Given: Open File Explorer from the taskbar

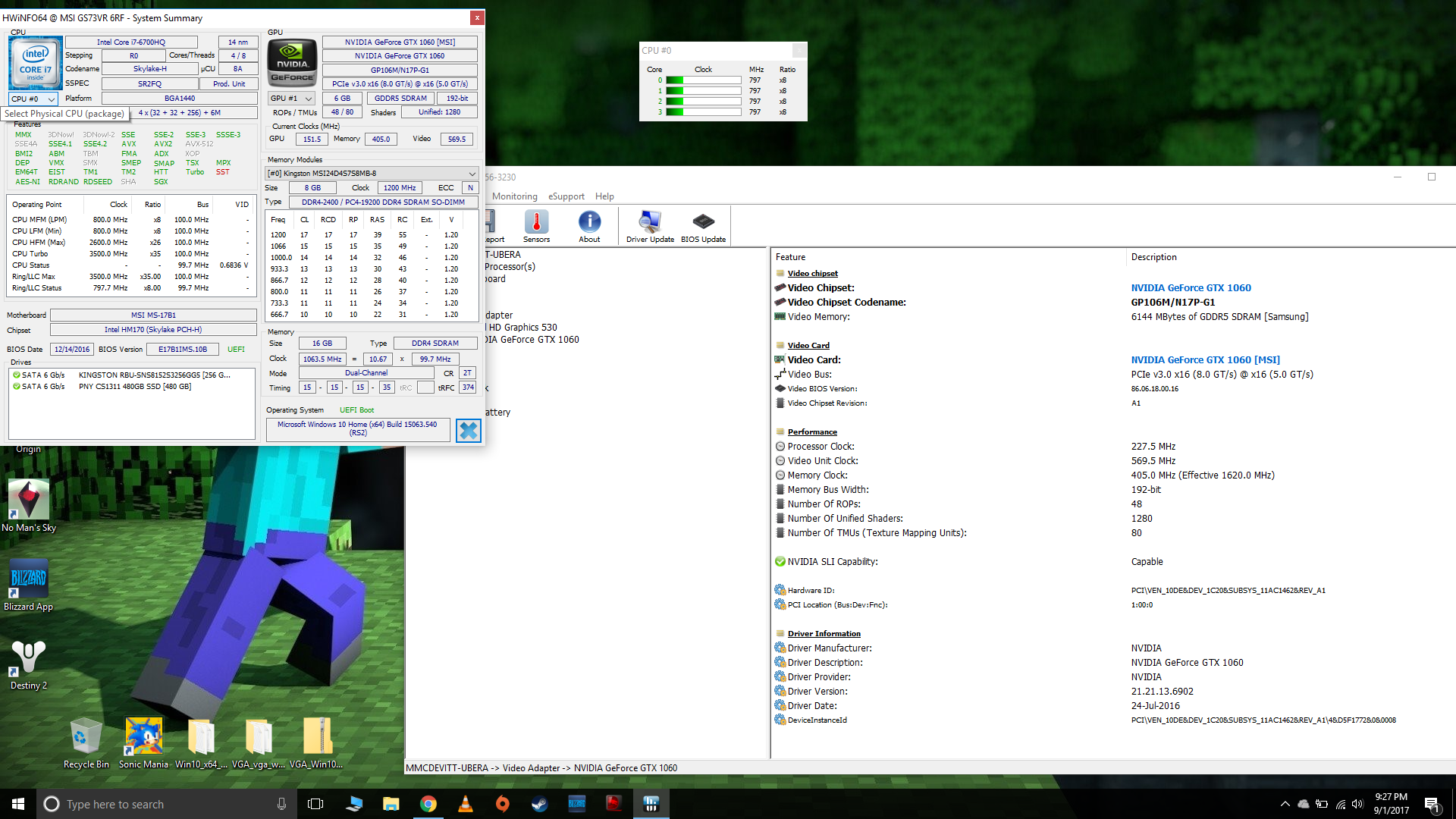Looking at the screenshot, I should click(391, 804).
